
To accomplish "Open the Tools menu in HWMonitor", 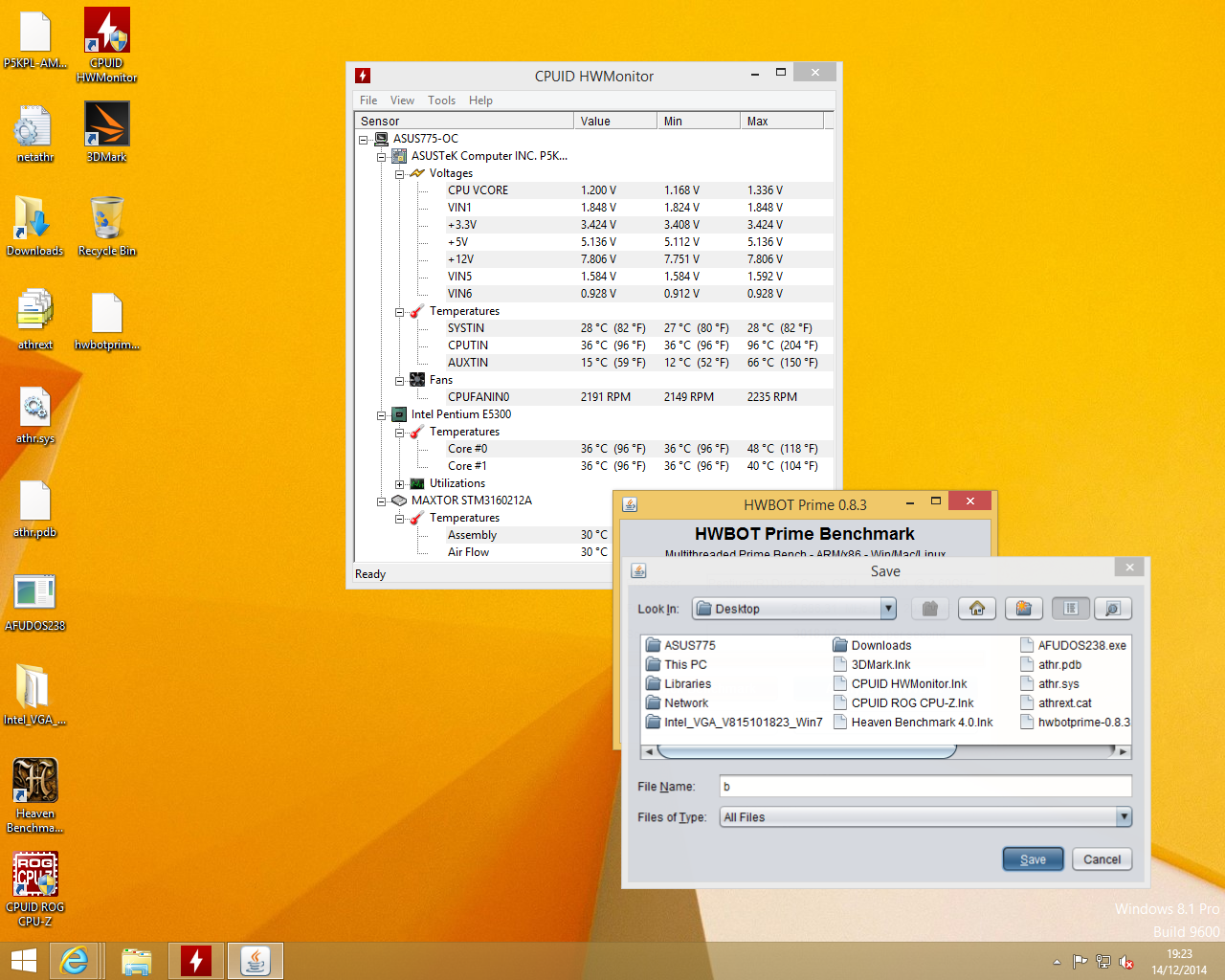I will click(x=441, y=100).
